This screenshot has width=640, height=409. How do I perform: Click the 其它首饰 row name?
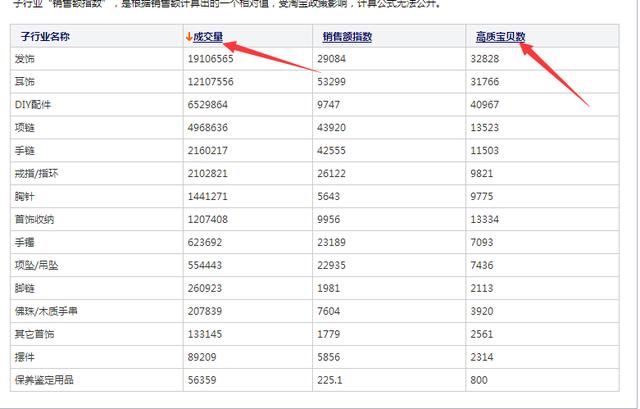tap(35, 333)
